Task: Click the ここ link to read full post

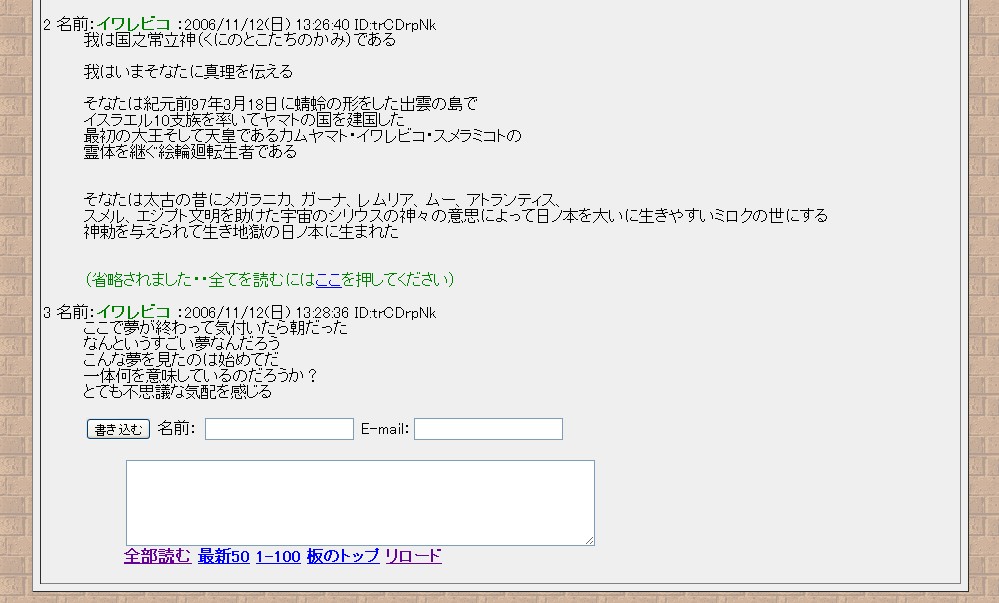Action: (x=329, y=279)
